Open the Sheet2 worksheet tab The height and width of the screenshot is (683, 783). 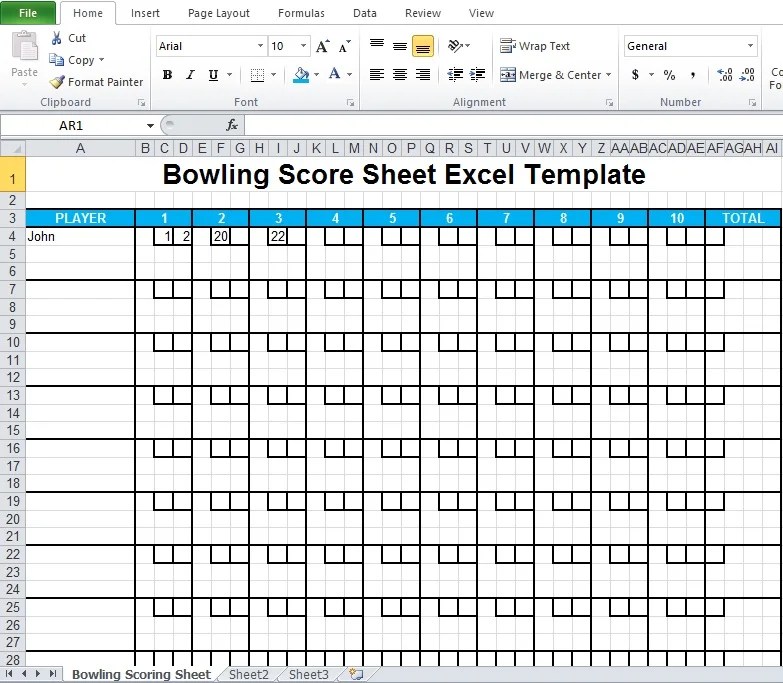click(249, 675)
